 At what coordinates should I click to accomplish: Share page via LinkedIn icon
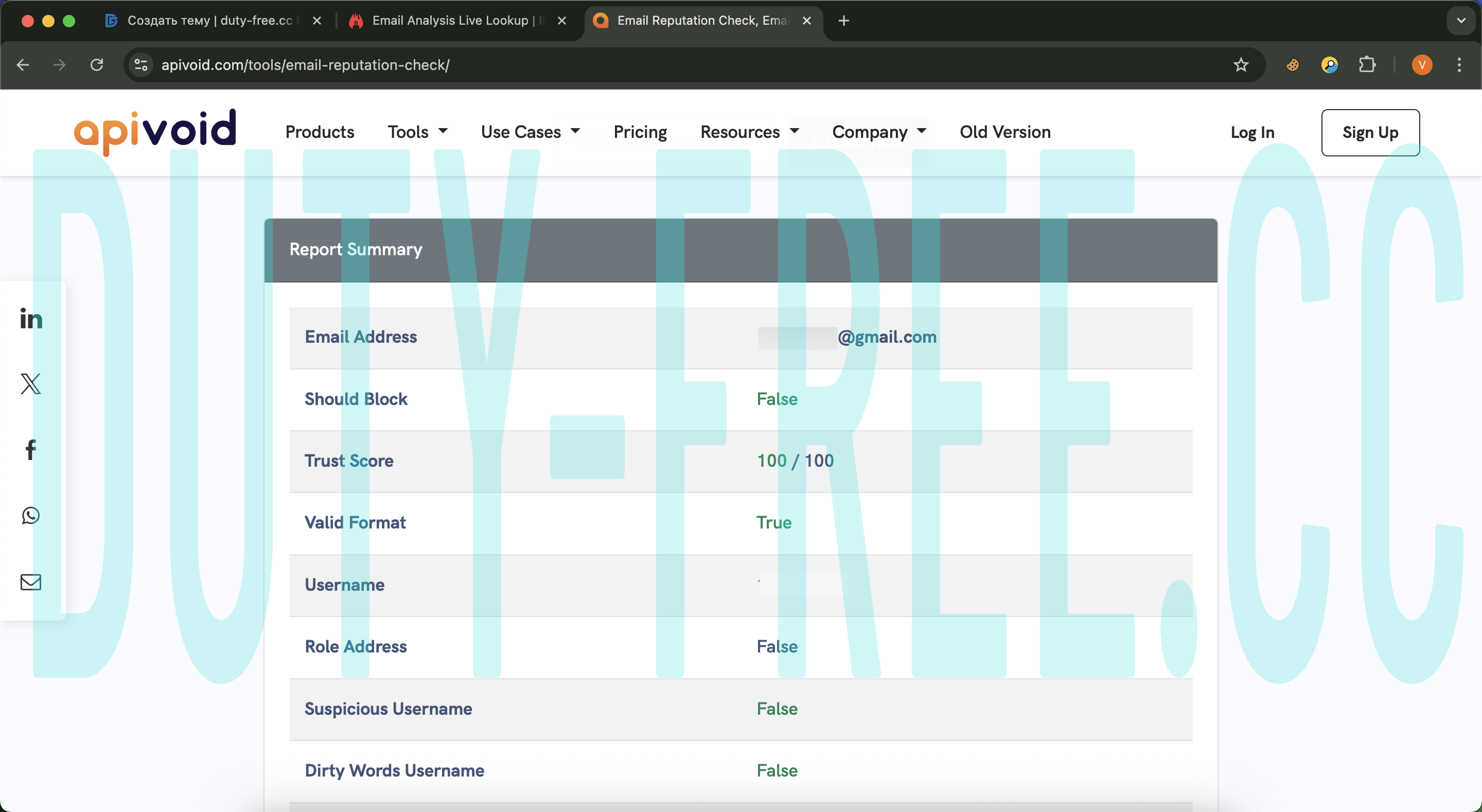point(30,318)
